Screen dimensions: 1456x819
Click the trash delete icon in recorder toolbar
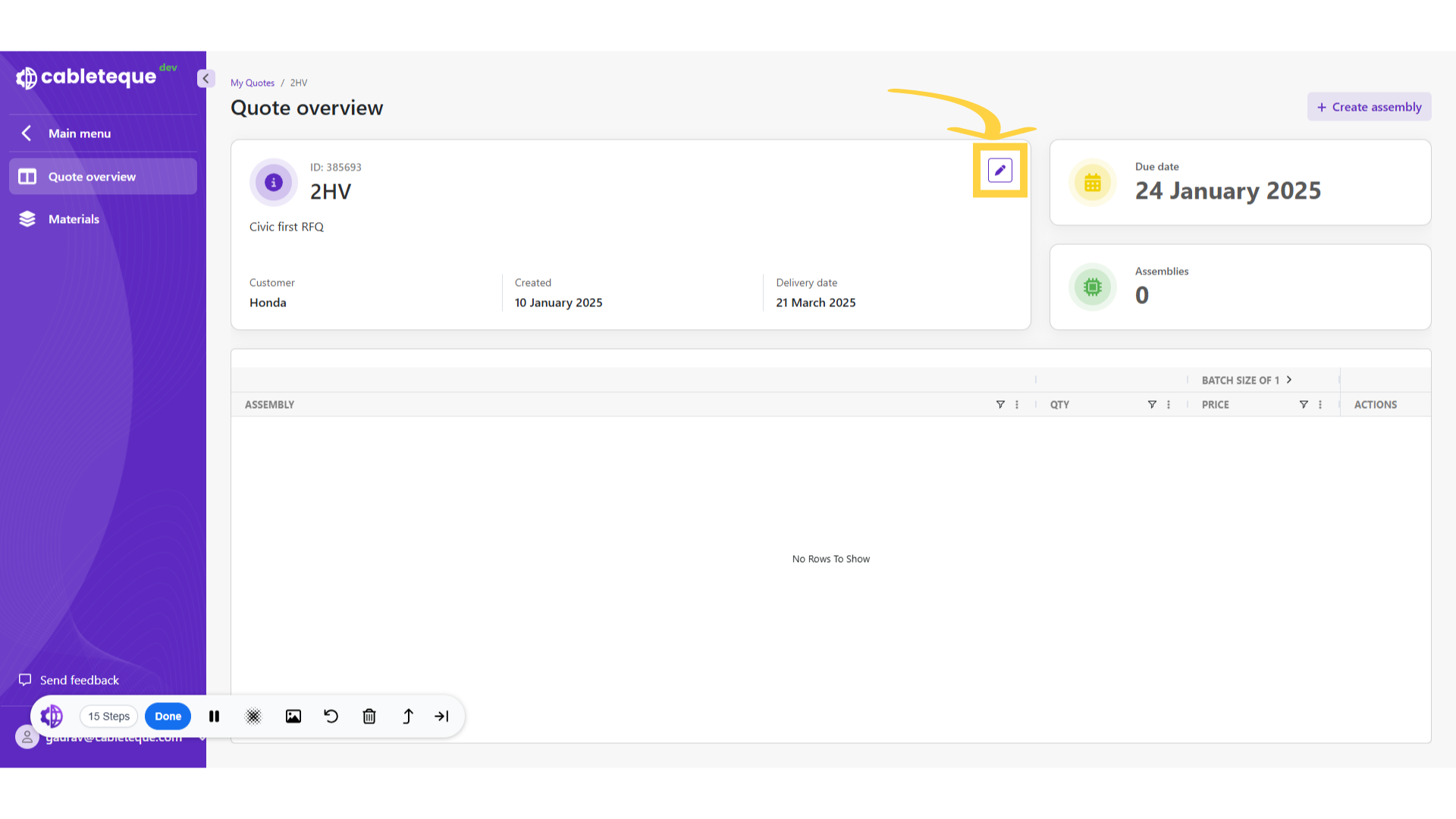coord(369,717)
